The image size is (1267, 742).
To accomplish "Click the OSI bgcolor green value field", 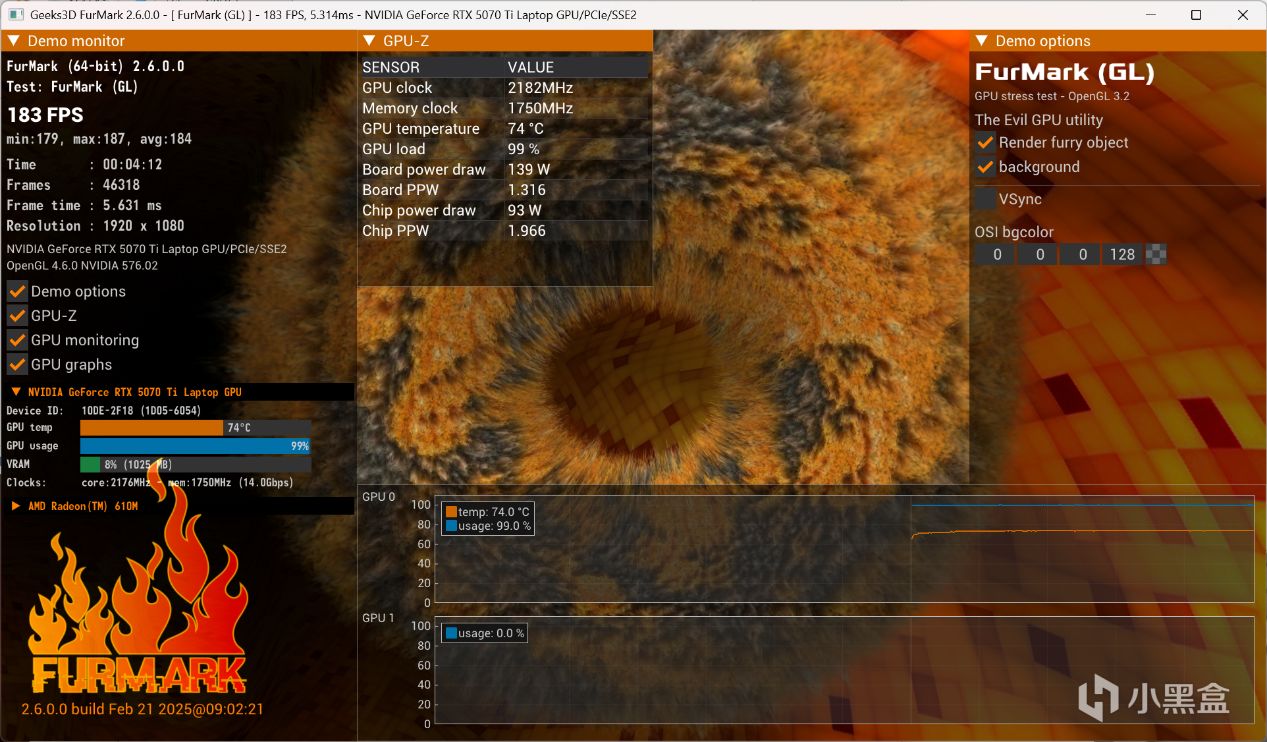I will point(1039,254).
